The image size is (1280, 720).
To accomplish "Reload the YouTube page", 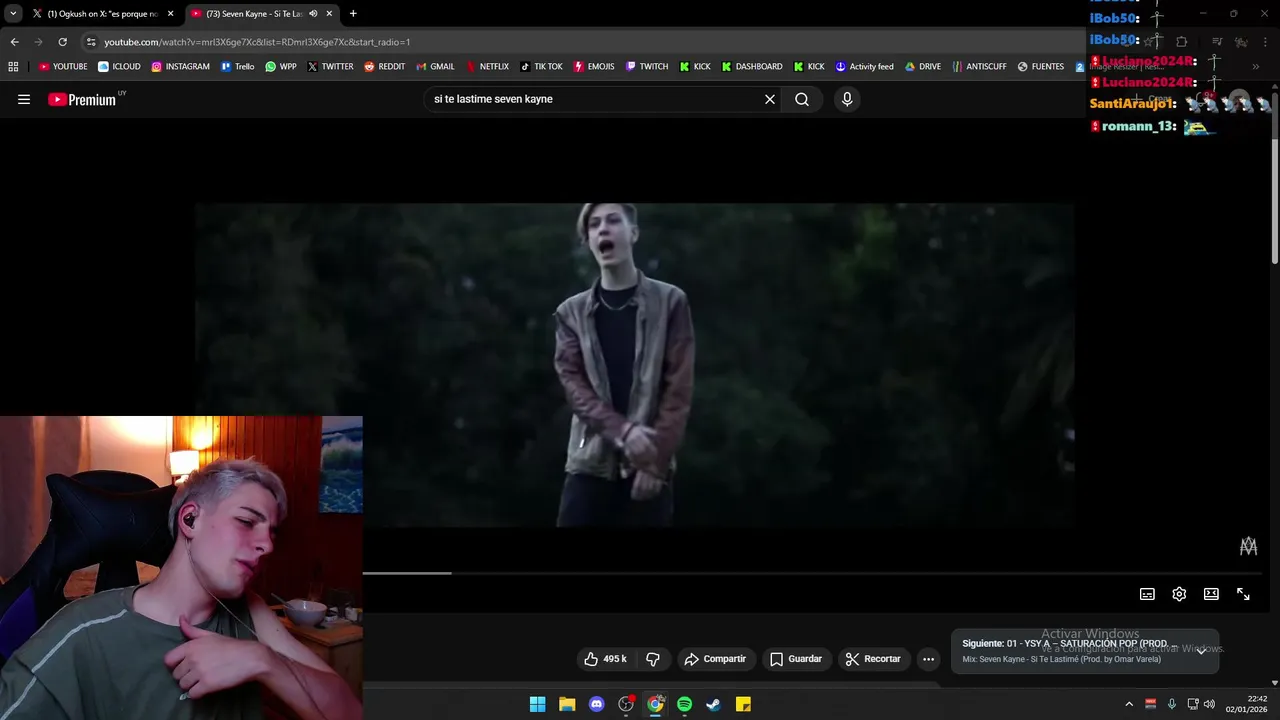I will click(x=62, y=42).
